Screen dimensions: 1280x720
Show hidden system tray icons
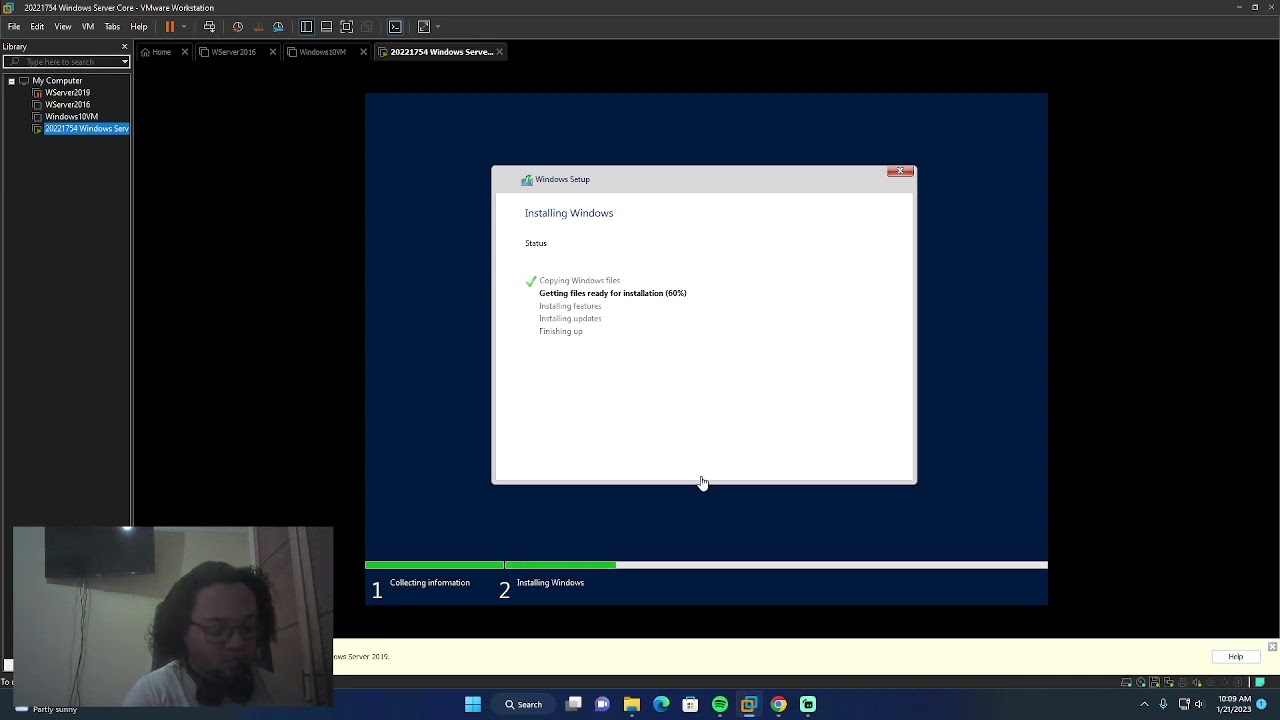click(1144, 704)
